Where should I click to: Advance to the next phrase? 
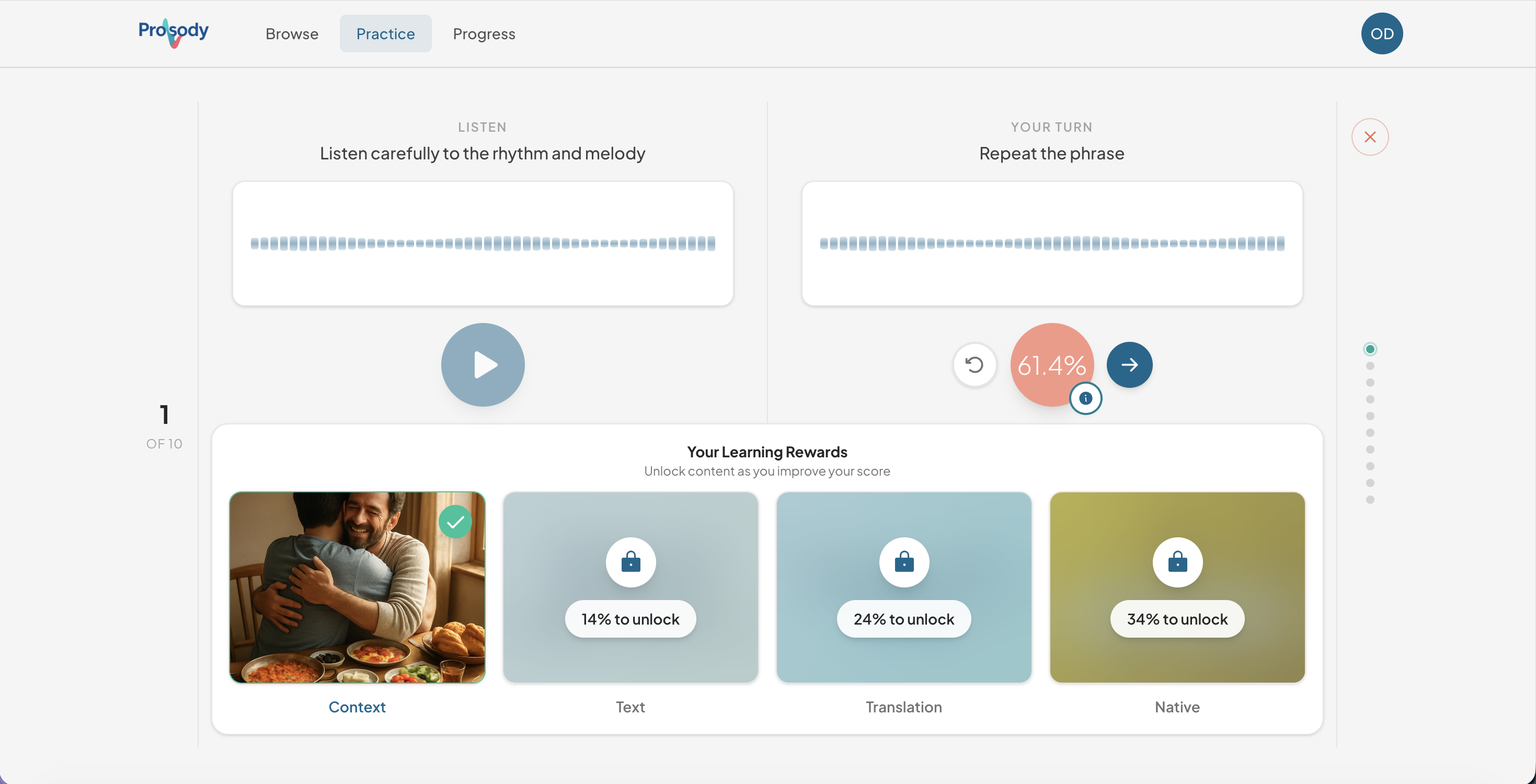[x=1129, y=364]
